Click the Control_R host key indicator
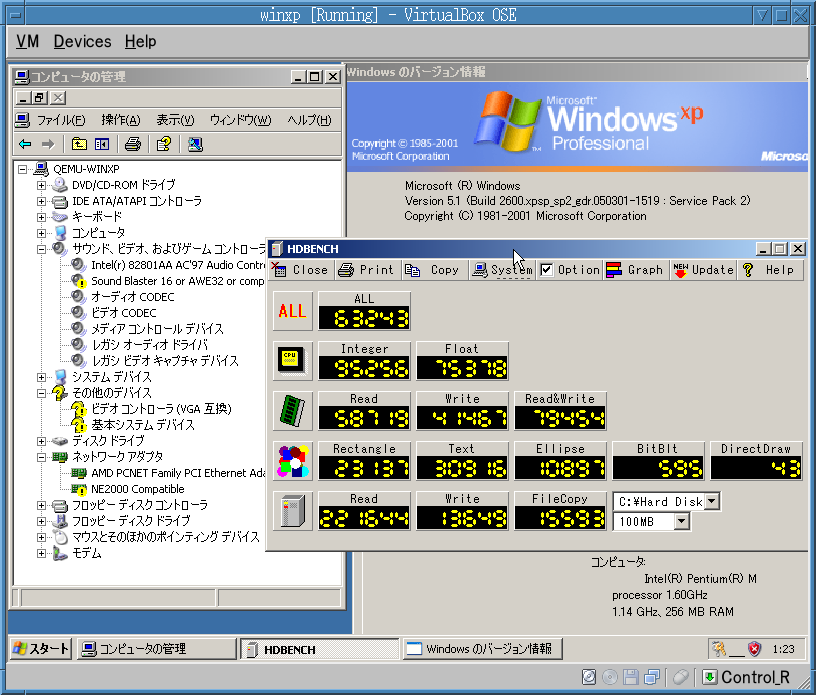The image size is (816, 695). tap(747, 677)
